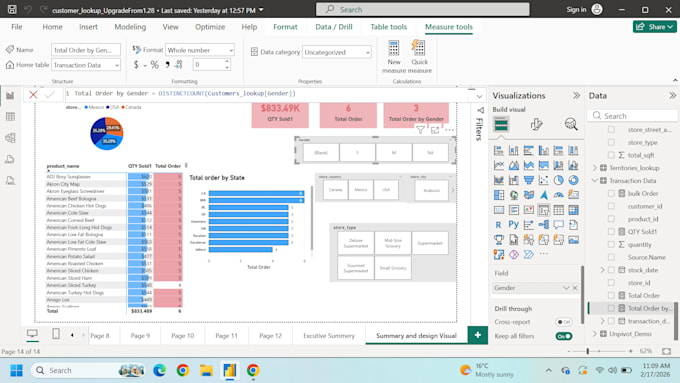
Task: Switch to Table view in left sidebar
Action: click(x=10, y=117)
